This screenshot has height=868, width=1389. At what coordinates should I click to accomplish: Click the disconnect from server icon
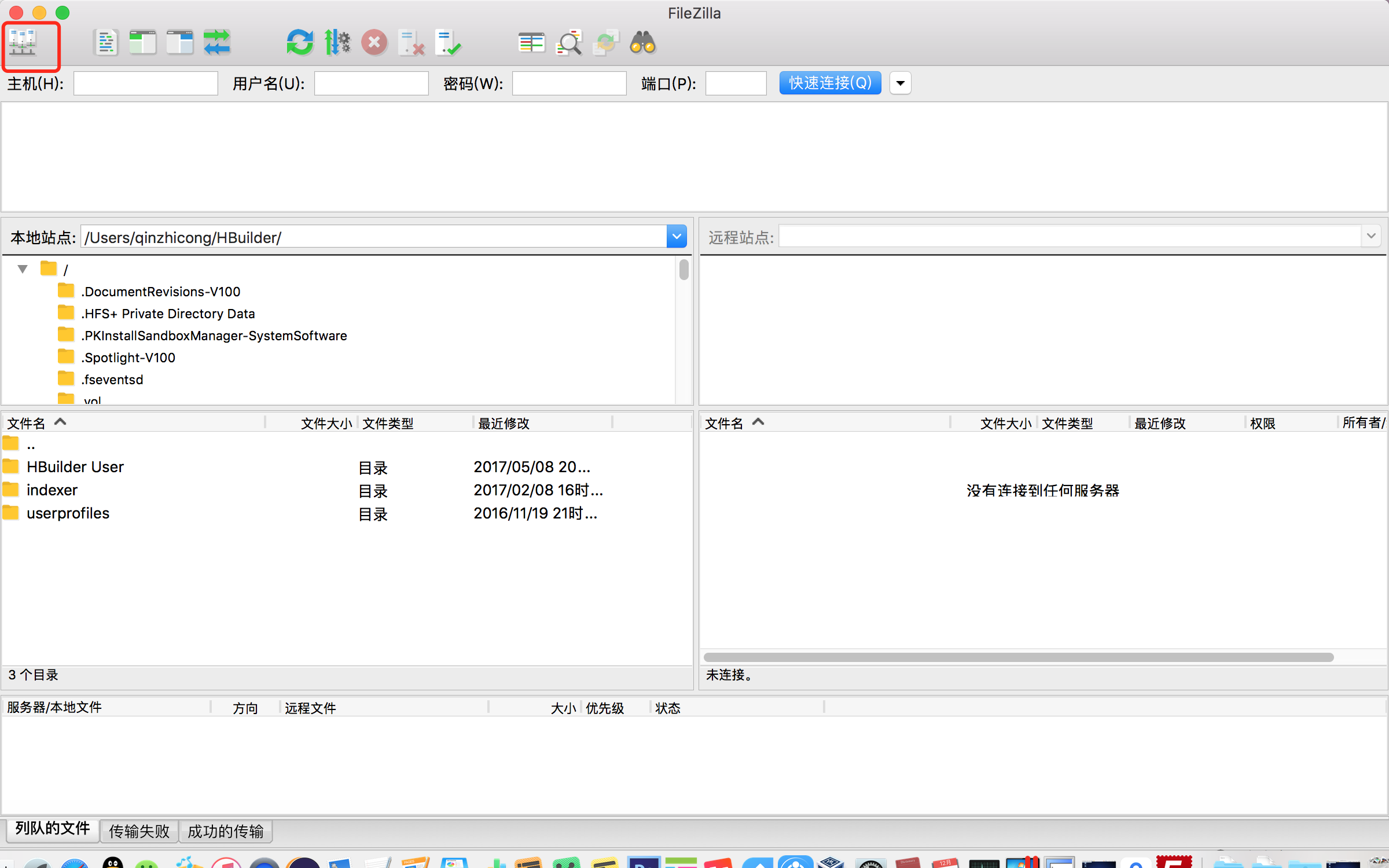click(x=411, y=43)
